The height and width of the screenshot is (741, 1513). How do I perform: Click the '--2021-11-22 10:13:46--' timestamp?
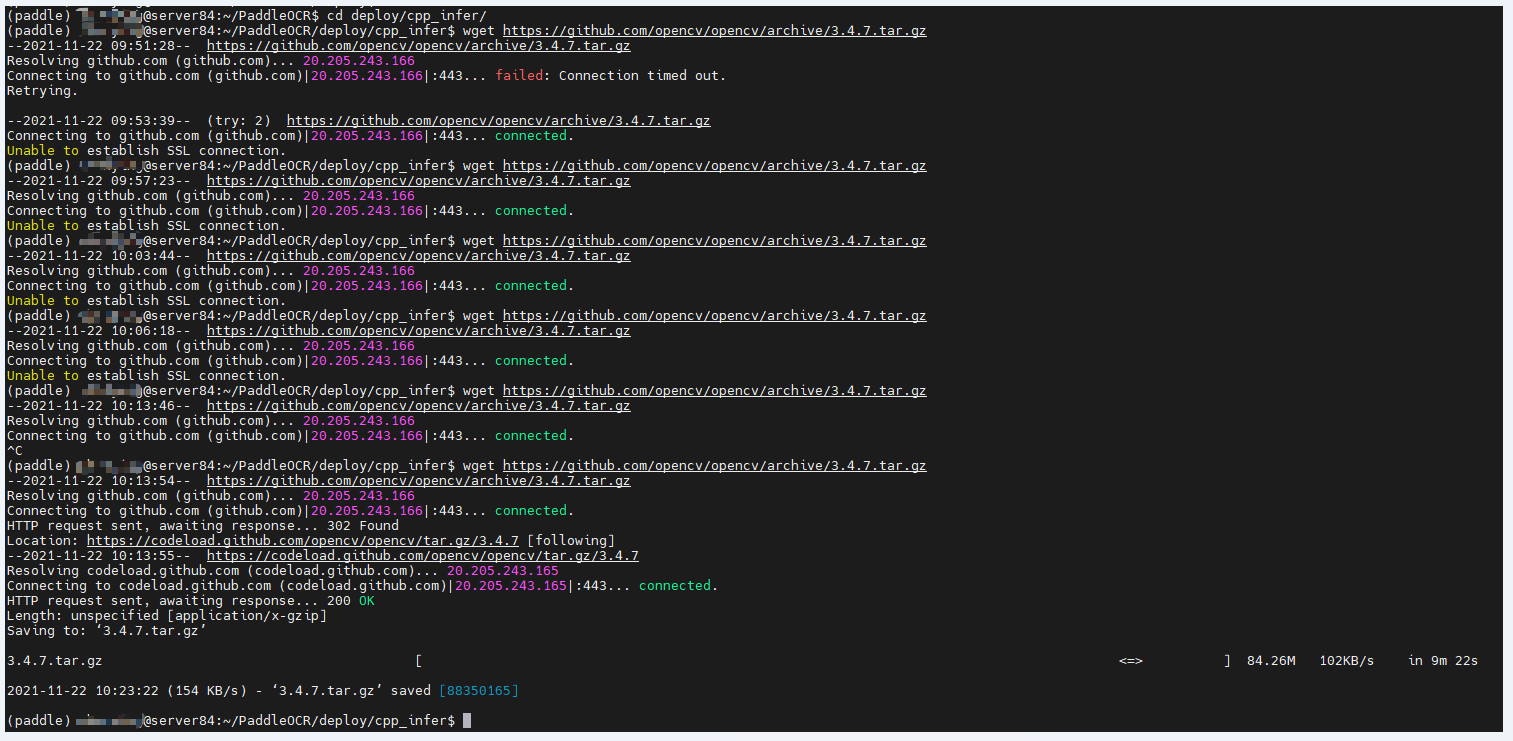(98, 406)
